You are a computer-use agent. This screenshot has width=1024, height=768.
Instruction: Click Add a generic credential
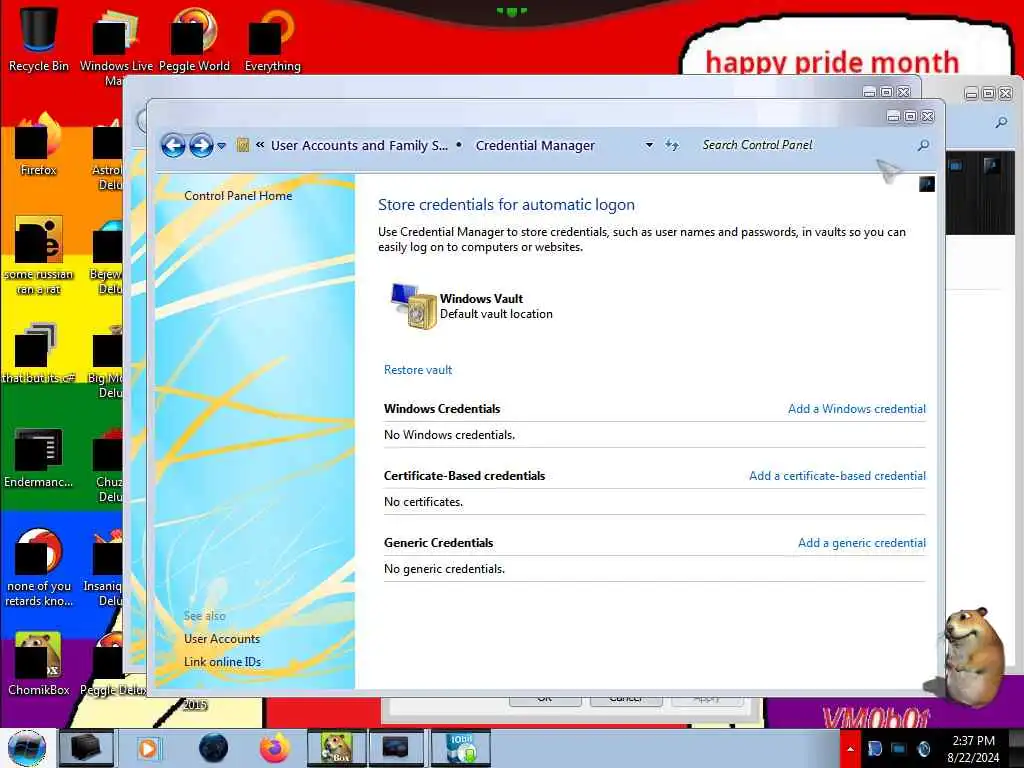(862, 543)
